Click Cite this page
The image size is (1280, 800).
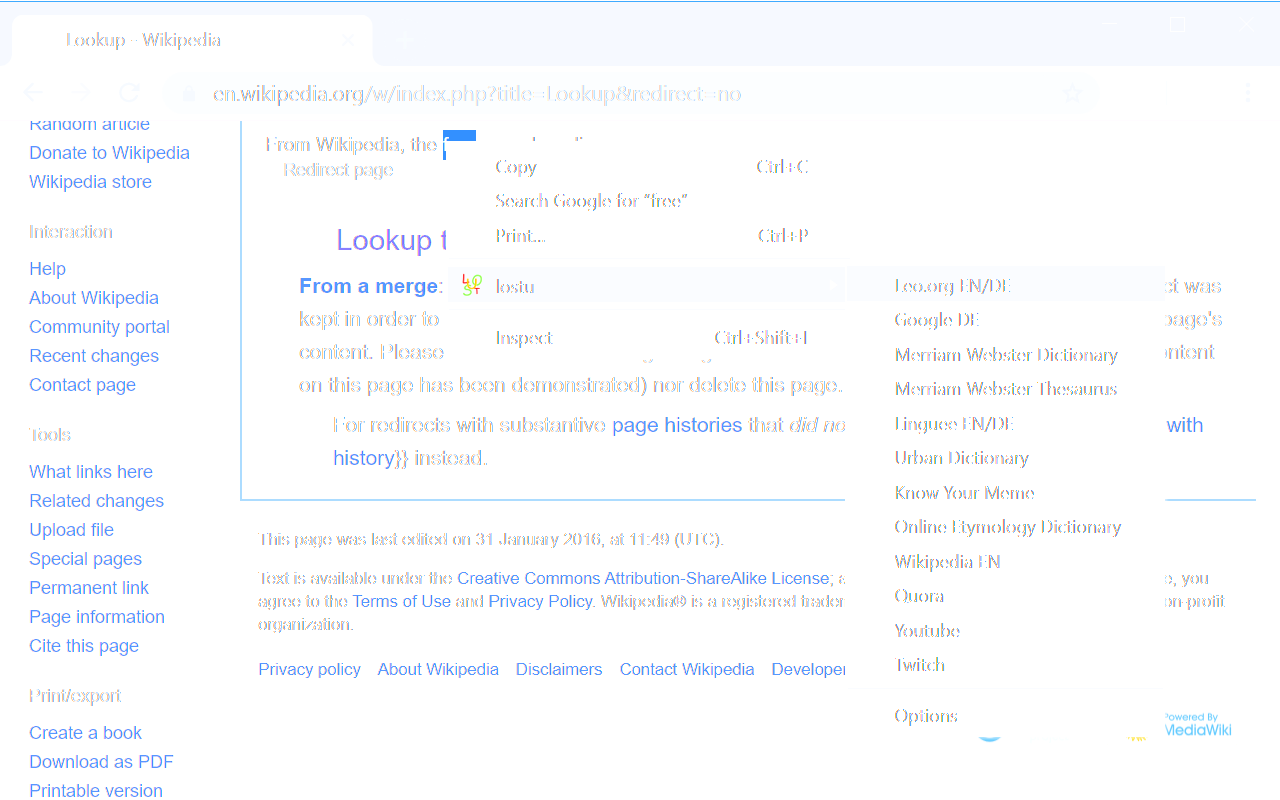[x=84, y=646]
